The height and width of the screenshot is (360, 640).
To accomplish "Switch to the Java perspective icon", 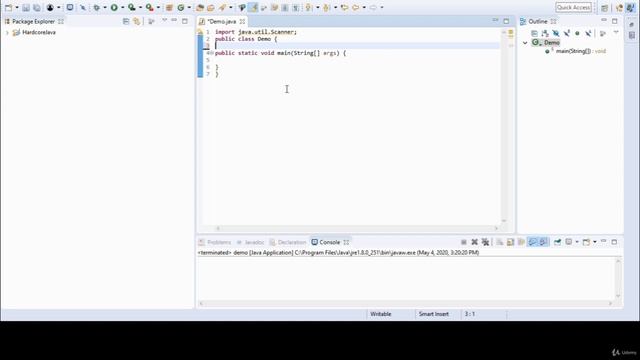I will (x=630, y=7).
